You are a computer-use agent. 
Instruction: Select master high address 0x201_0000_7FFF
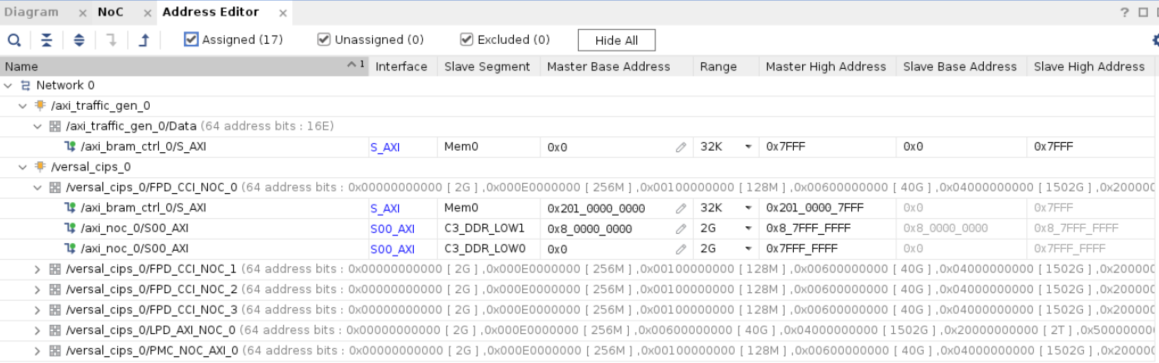point(815,208)
